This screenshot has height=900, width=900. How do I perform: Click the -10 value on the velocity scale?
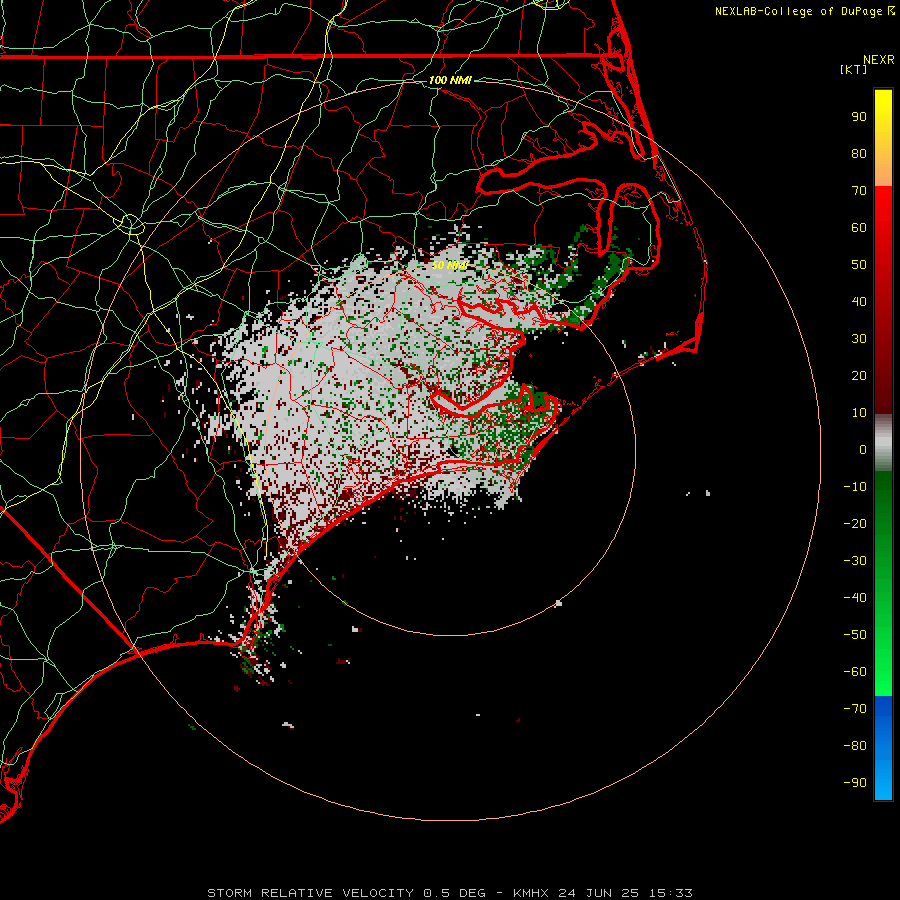(855, 487)
